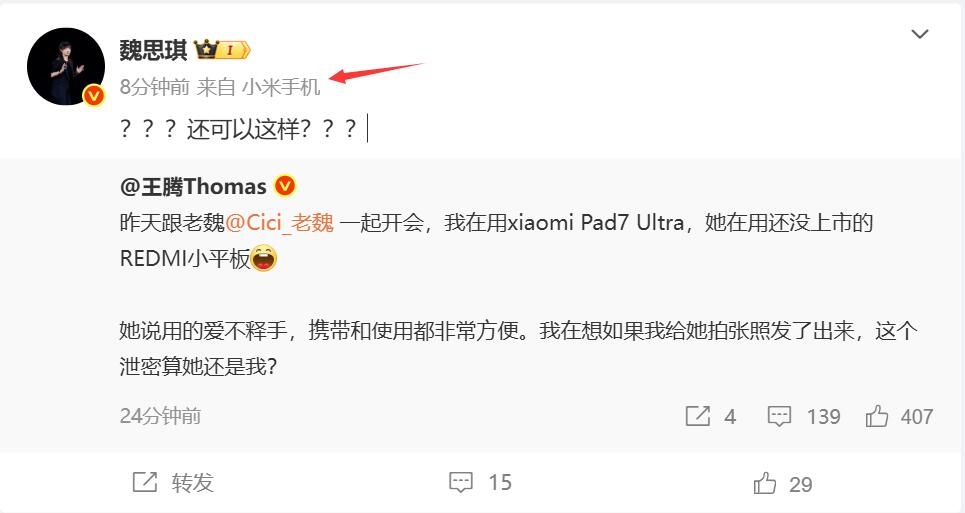Open @王腾Thomas profile link

point(193,186)
